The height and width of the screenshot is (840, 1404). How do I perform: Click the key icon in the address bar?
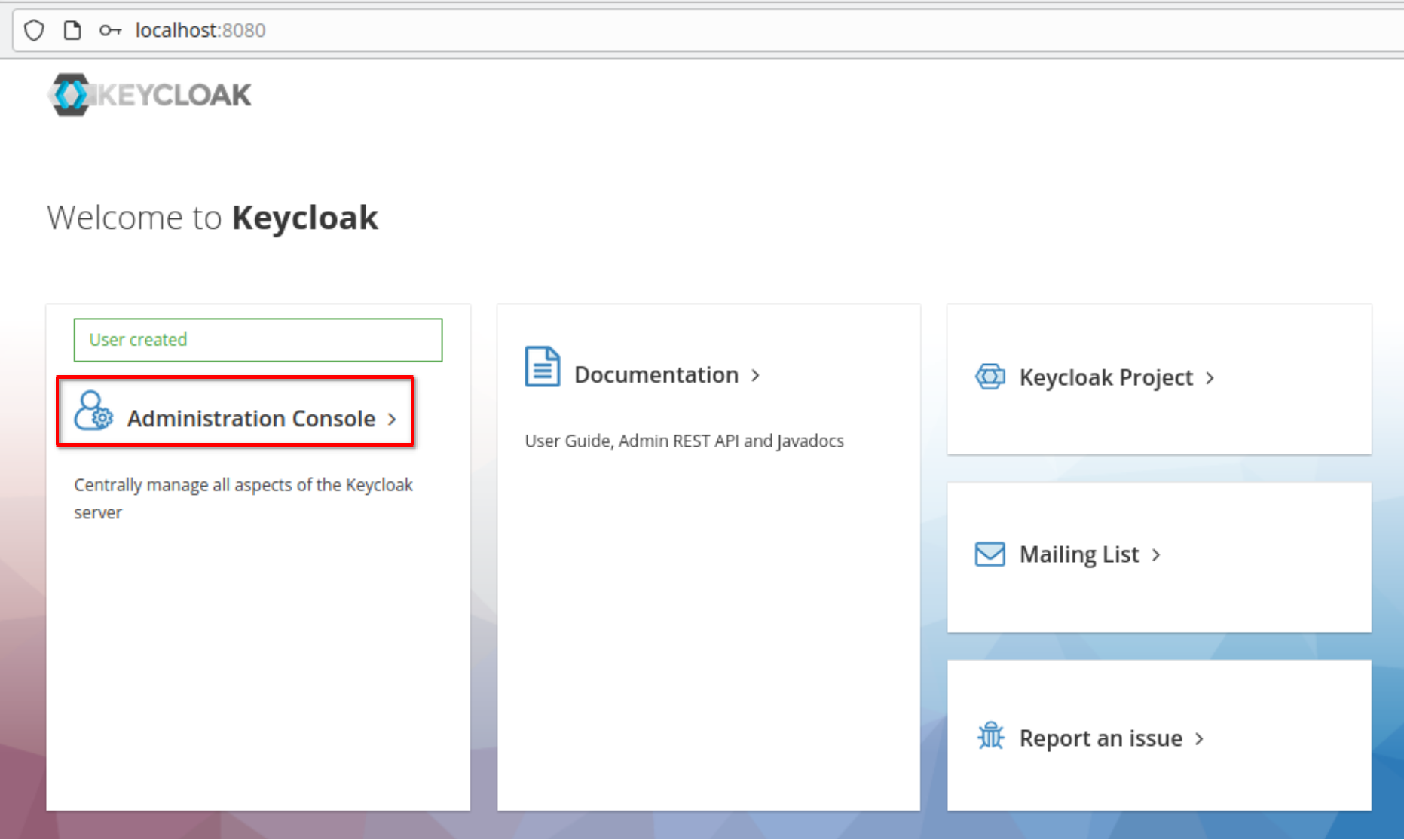pos(110,30)
